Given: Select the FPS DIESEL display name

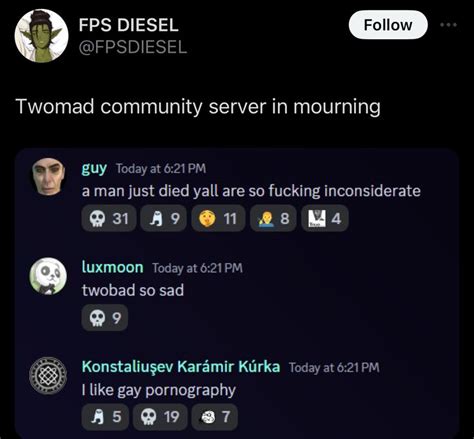Looking at the screenshot, I should [128, 25].
